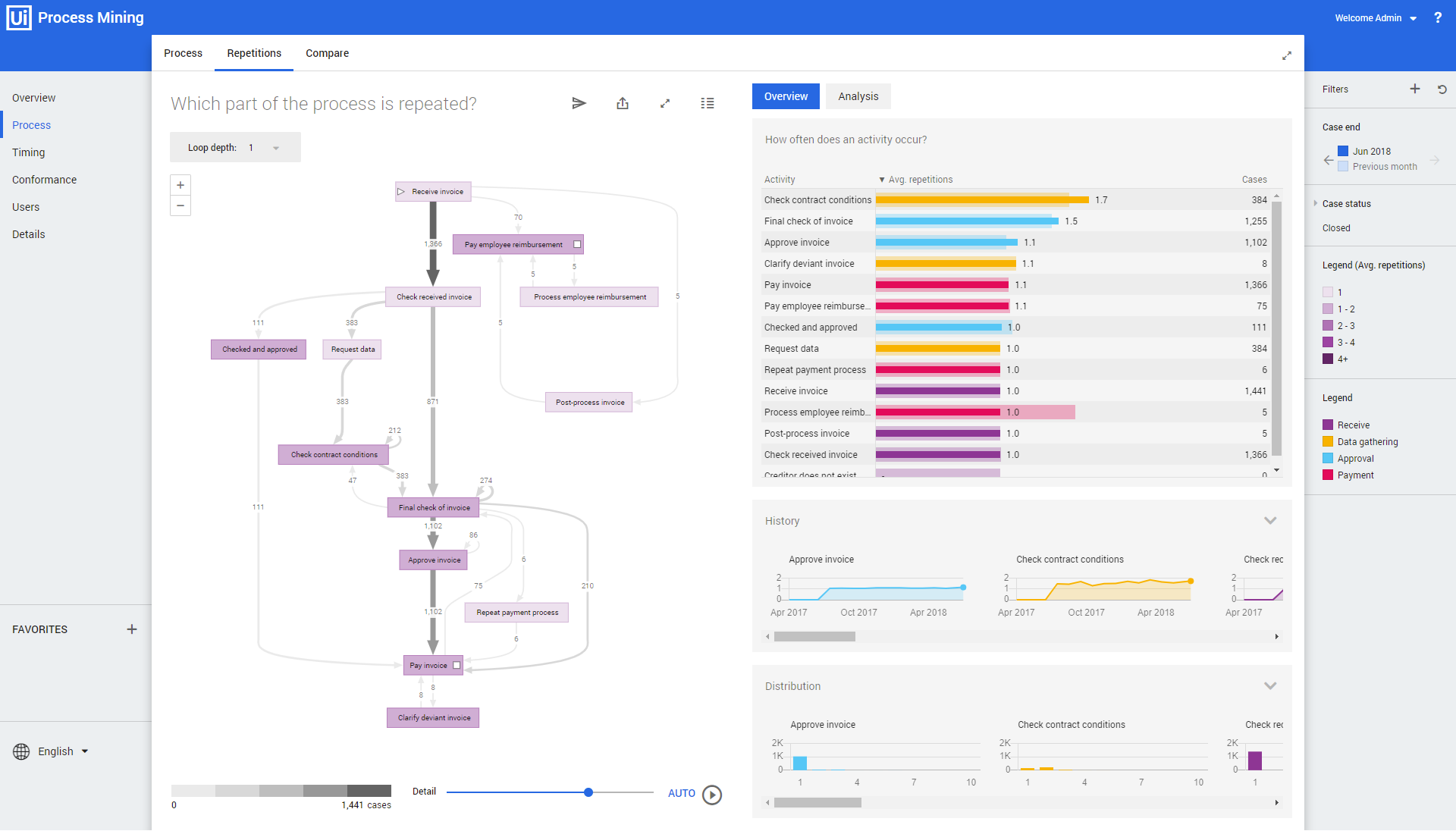Switch to the Compare tab
Viewport: 1456px width, 831px height.
pos(327,53)
